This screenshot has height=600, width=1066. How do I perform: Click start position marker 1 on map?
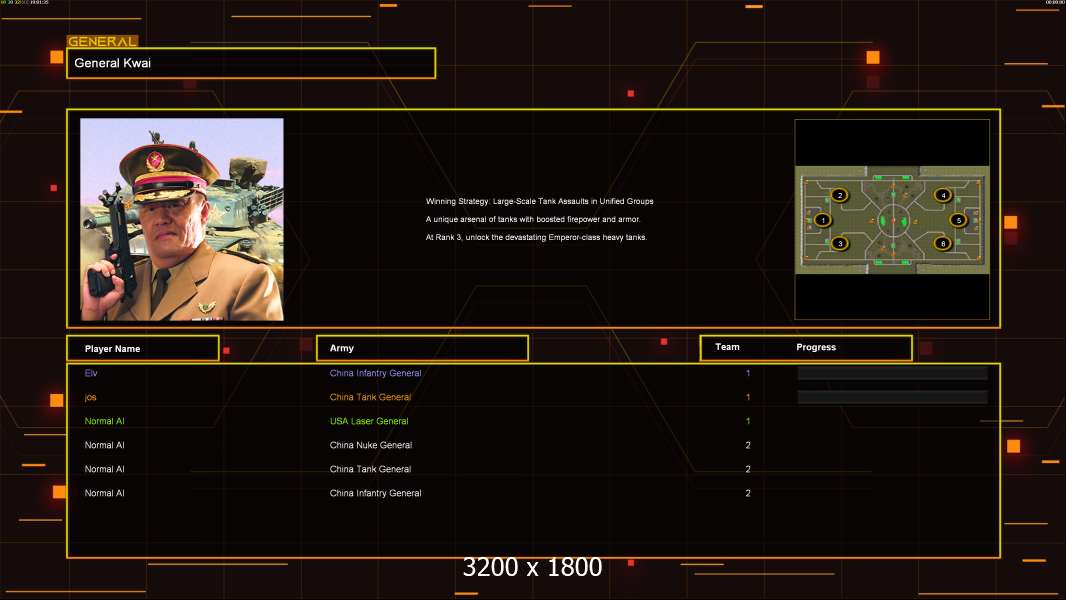(823, 219)
